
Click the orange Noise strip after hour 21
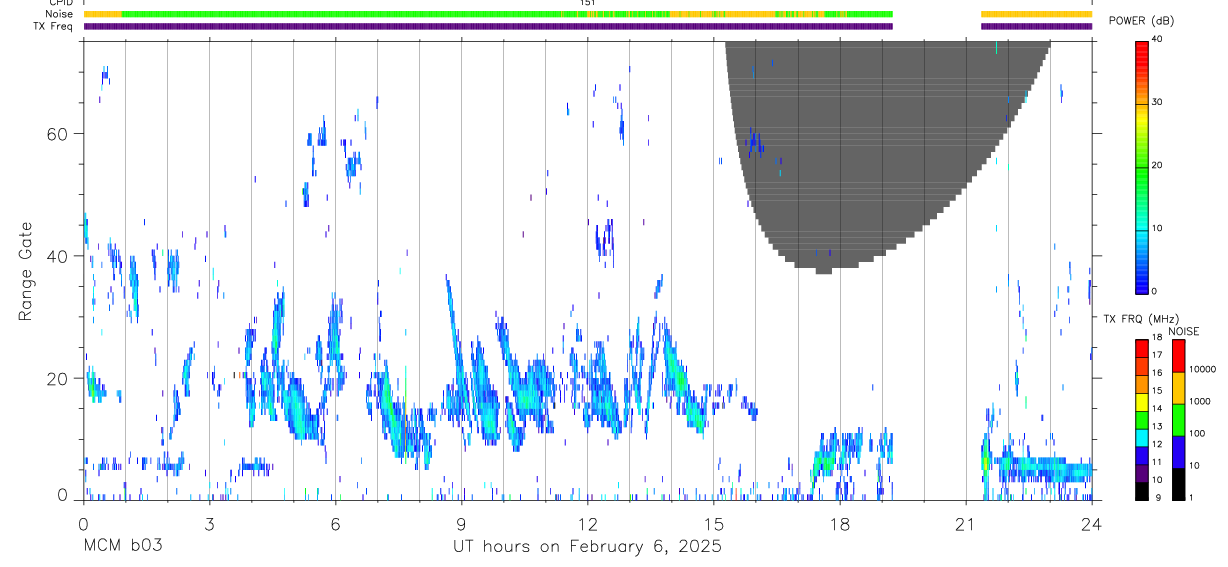click(x=1036, y=14)
